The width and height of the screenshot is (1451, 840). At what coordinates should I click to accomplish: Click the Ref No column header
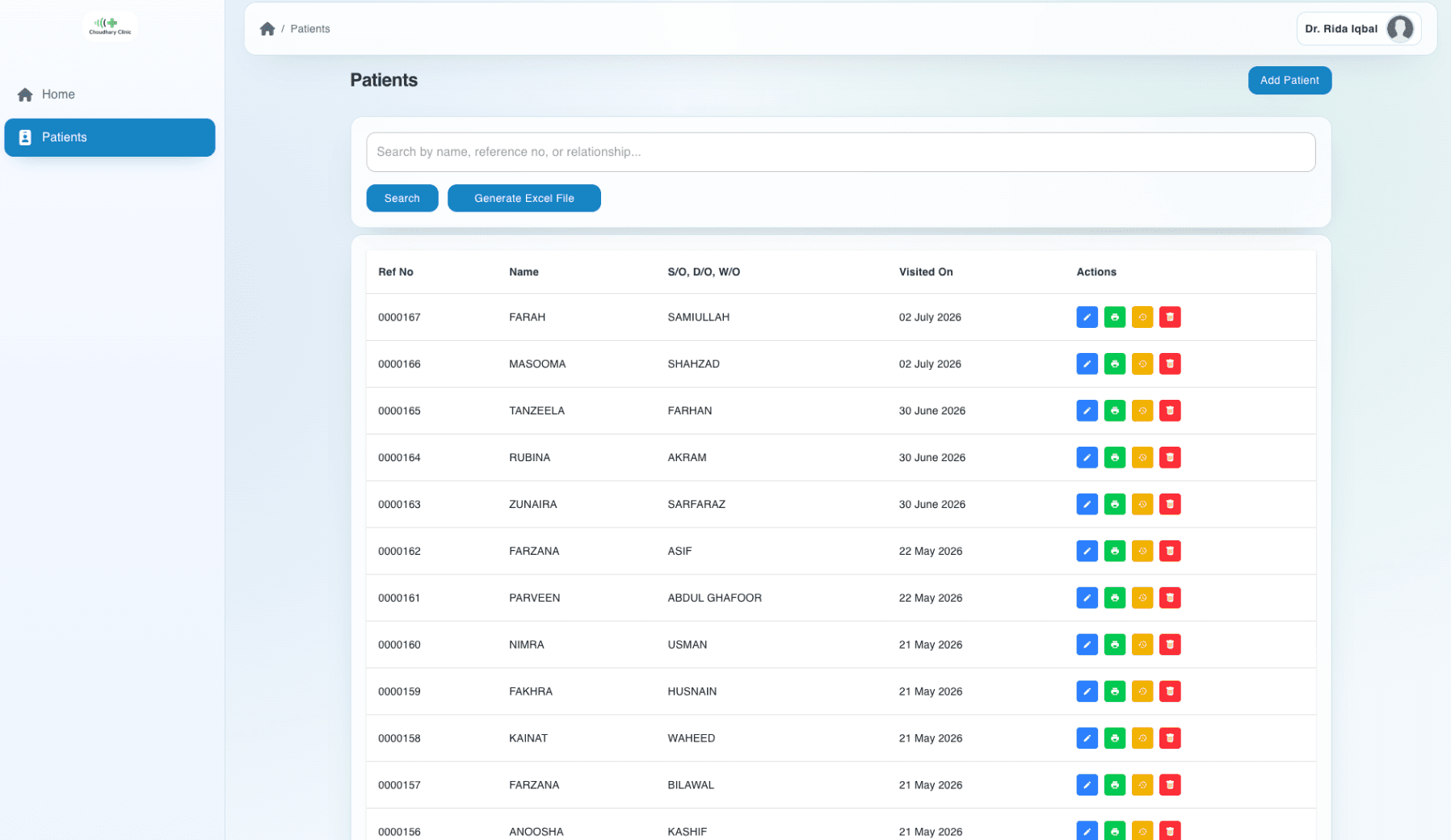(x=396, y=272)
